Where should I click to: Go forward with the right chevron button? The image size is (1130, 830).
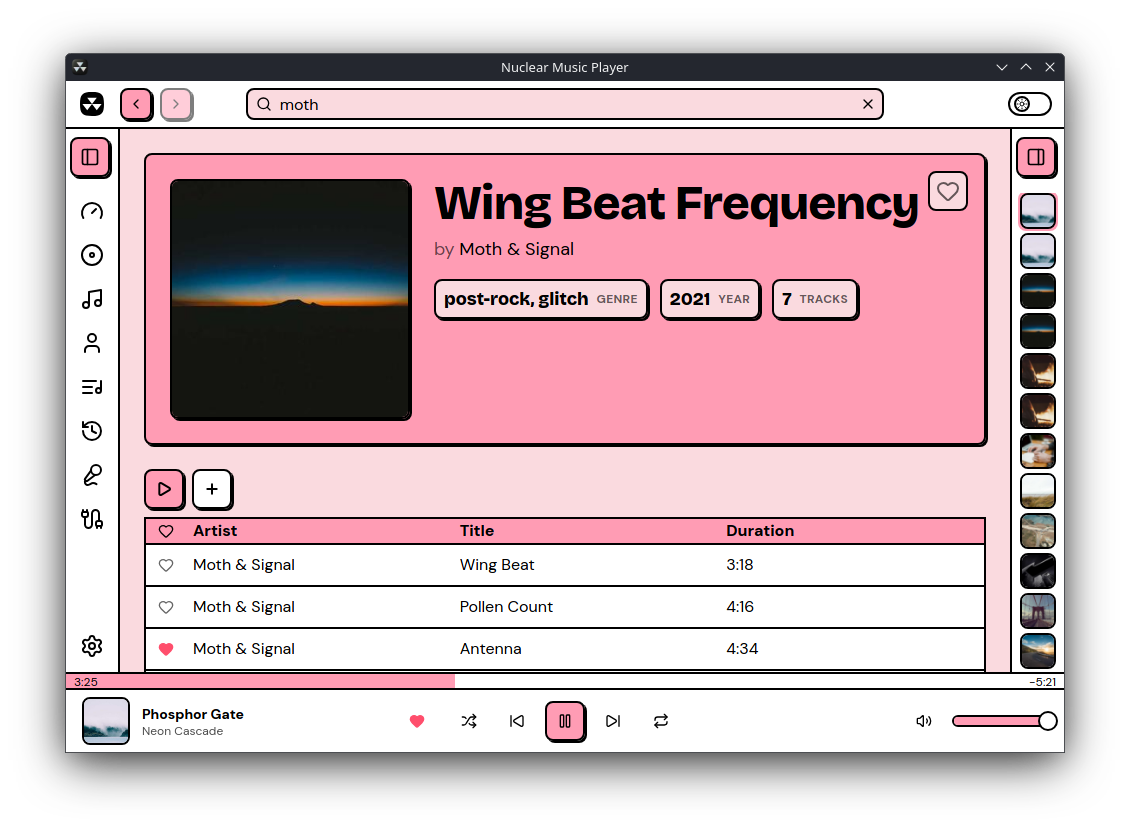[x=176, y=104]
